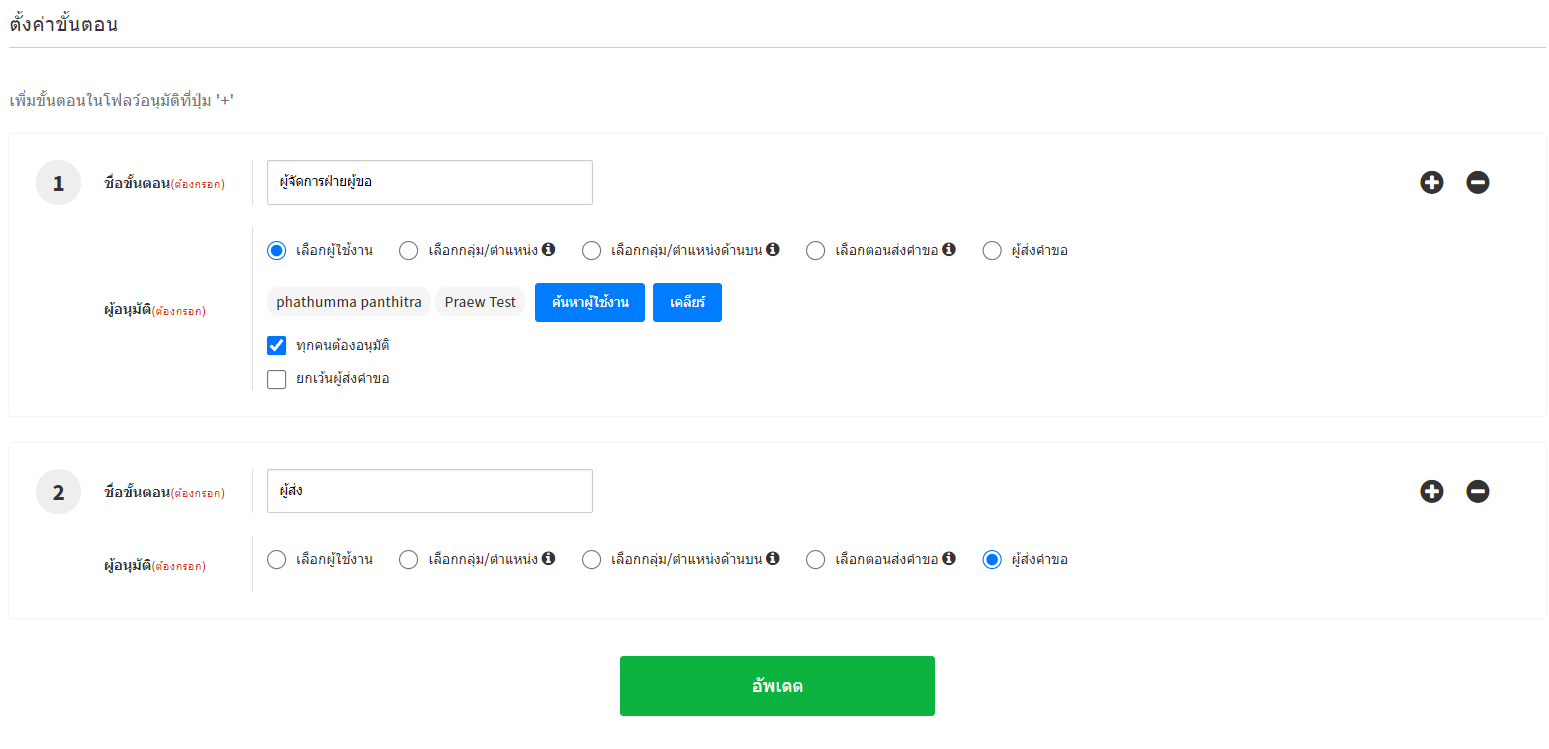
Task: Choose เลือกผู้ใช้งาน radio in step 2
Action: (277, 559)
